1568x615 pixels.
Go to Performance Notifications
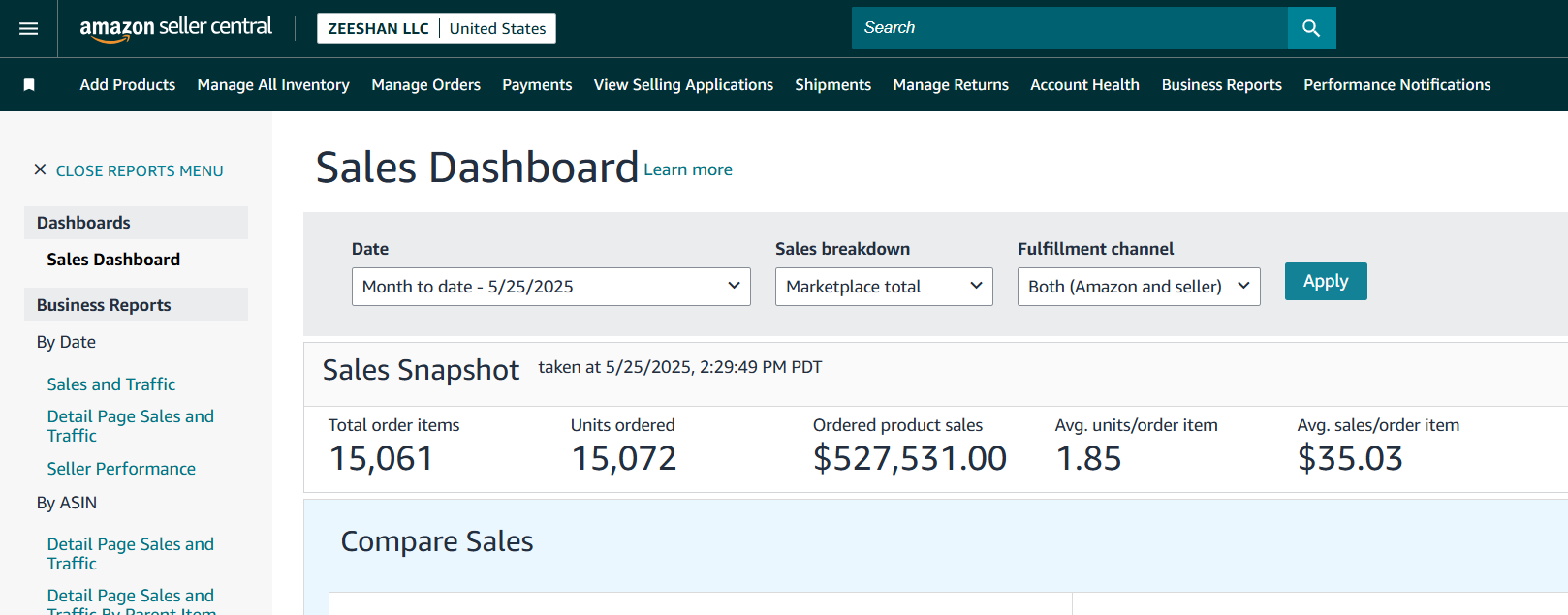tap(1396, 85)
